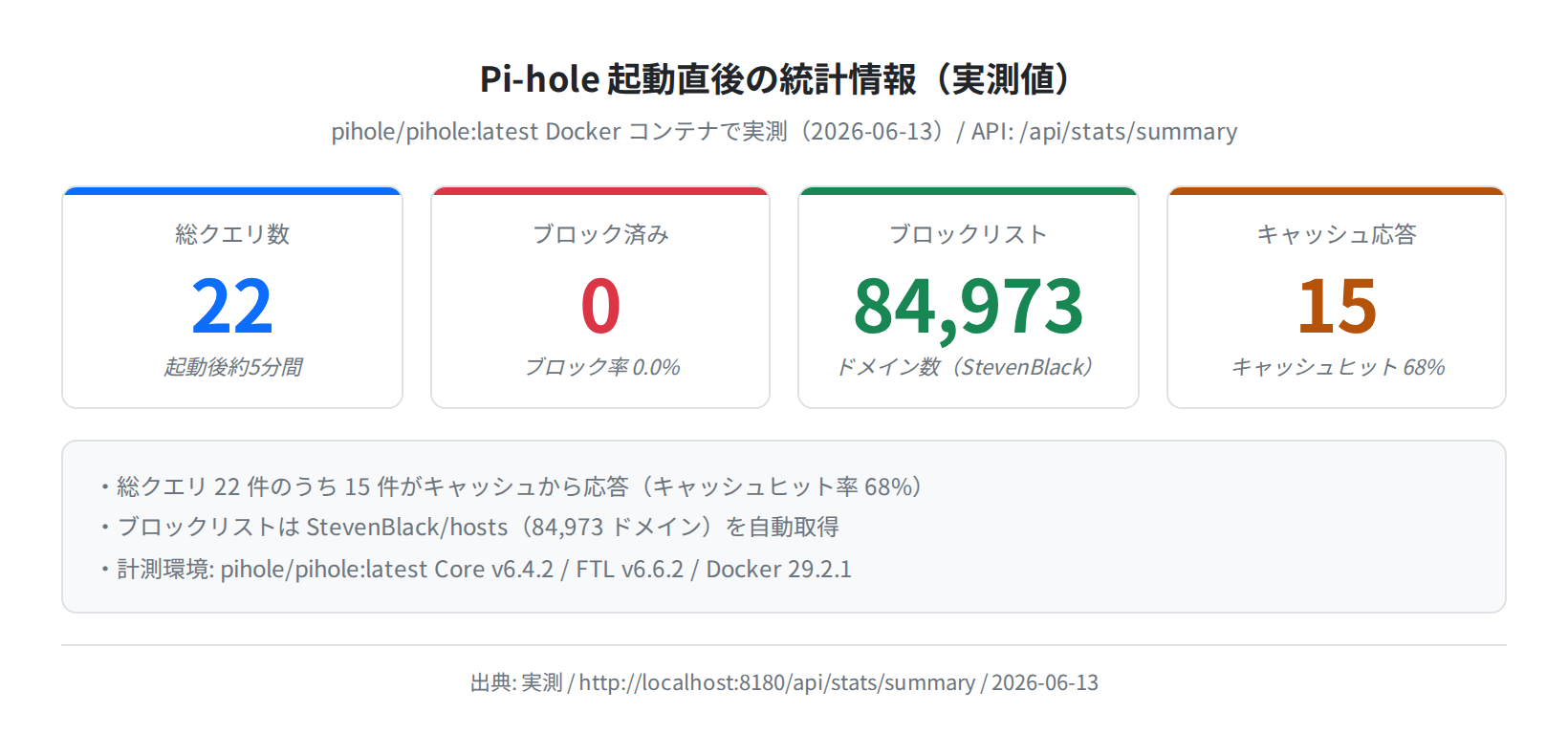This screenshot has width=1568, height=734.
Task: Click the bullet line starting '計測環境: pihole/pihole:latest Core v6.4.2'
Action: pyautogui.click(x=474, y=569)
